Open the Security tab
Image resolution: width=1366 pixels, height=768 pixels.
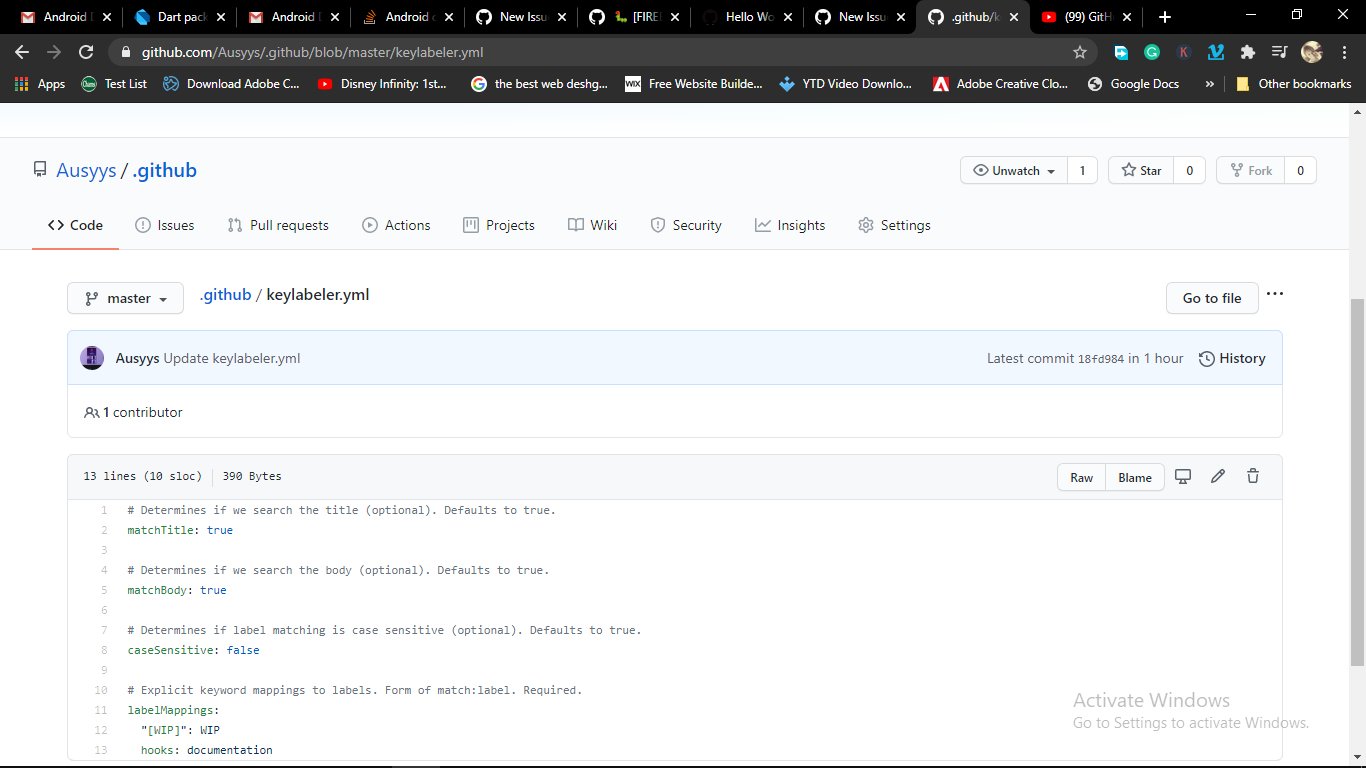pos(686,225)
